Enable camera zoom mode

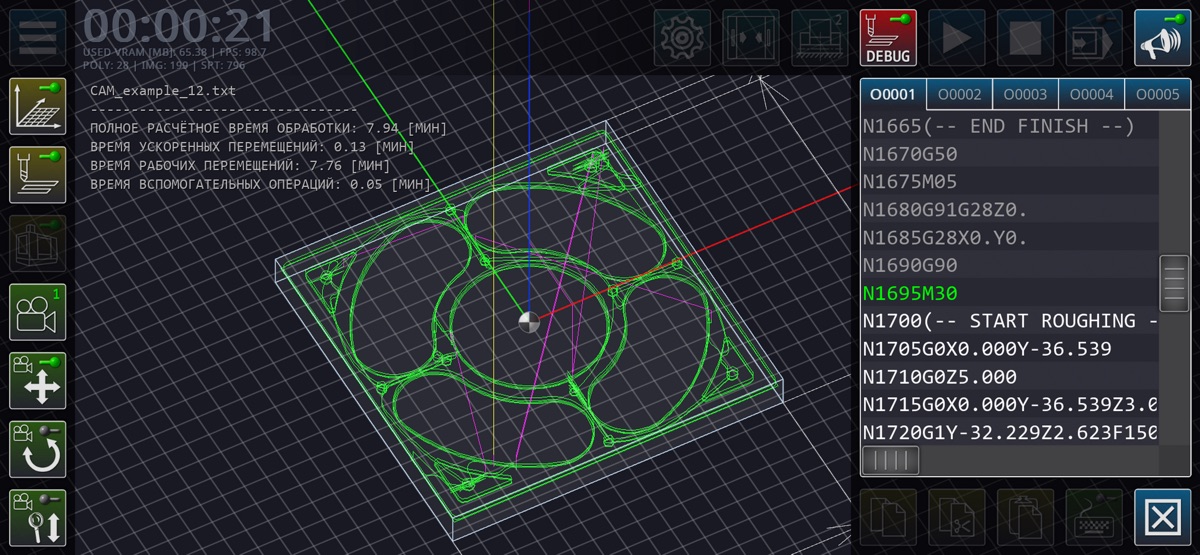(38, 517)
